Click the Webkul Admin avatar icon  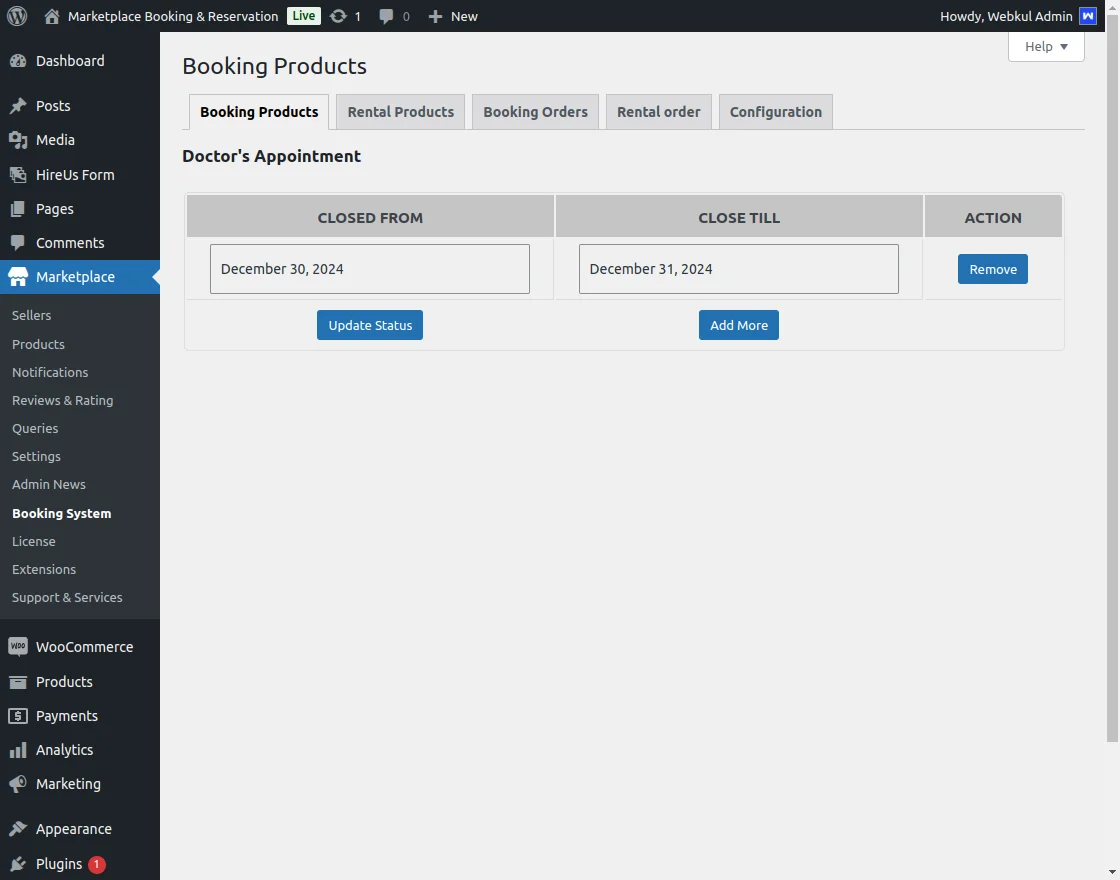(1088, 16)
